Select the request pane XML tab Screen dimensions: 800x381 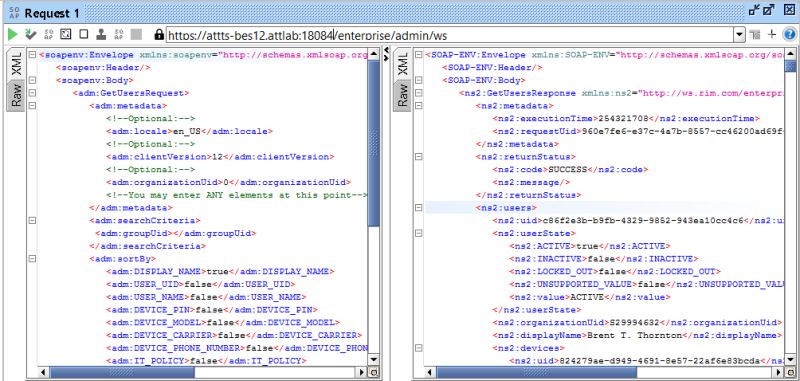tap(16, 63)
